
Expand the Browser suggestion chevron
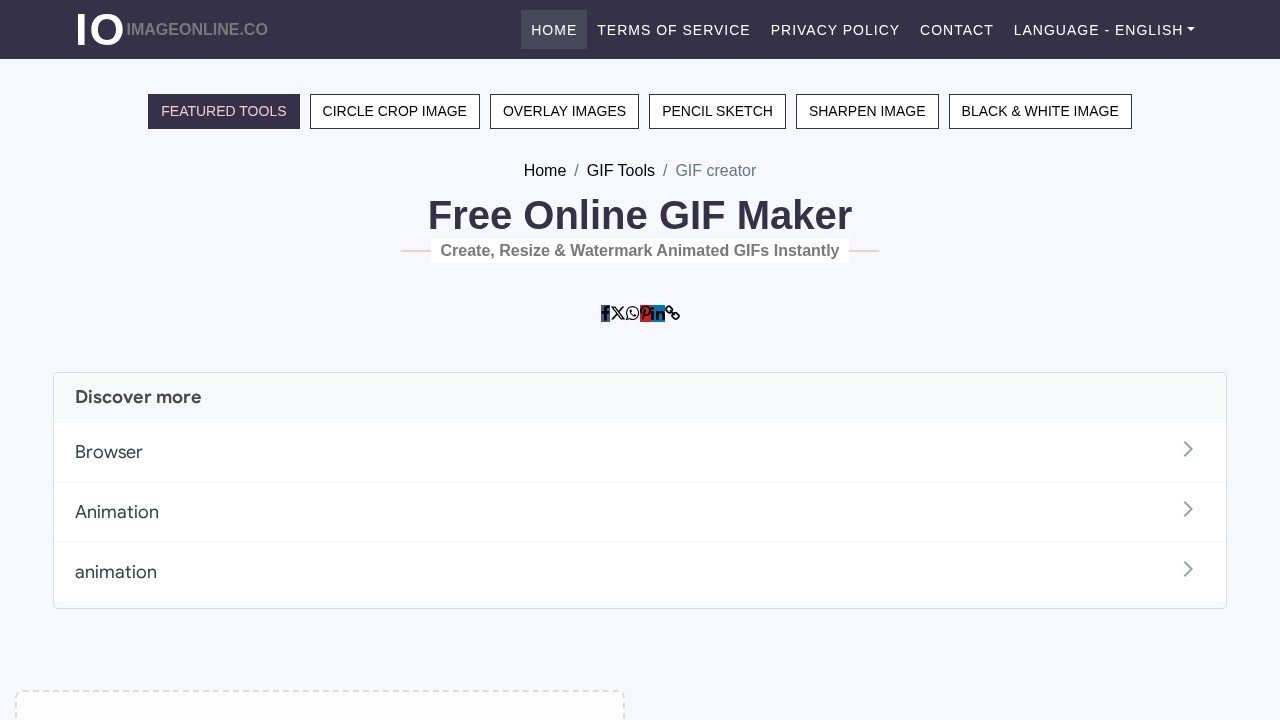(1187, 450)
